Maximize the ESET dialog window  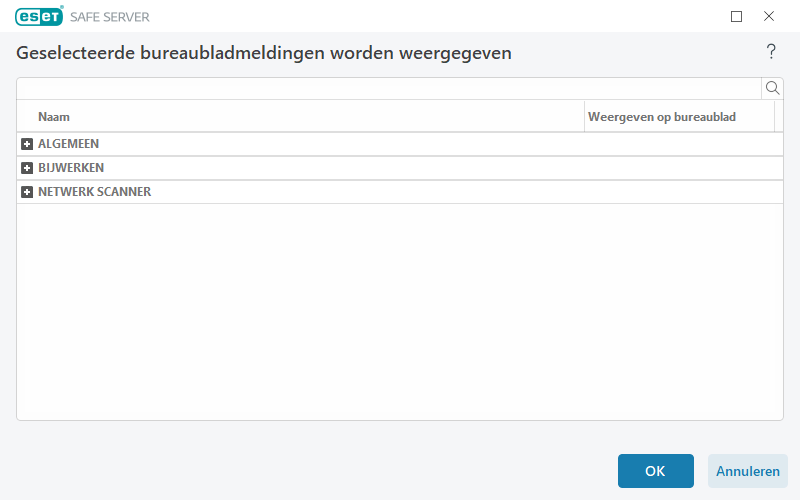click(x=736, y=16)
